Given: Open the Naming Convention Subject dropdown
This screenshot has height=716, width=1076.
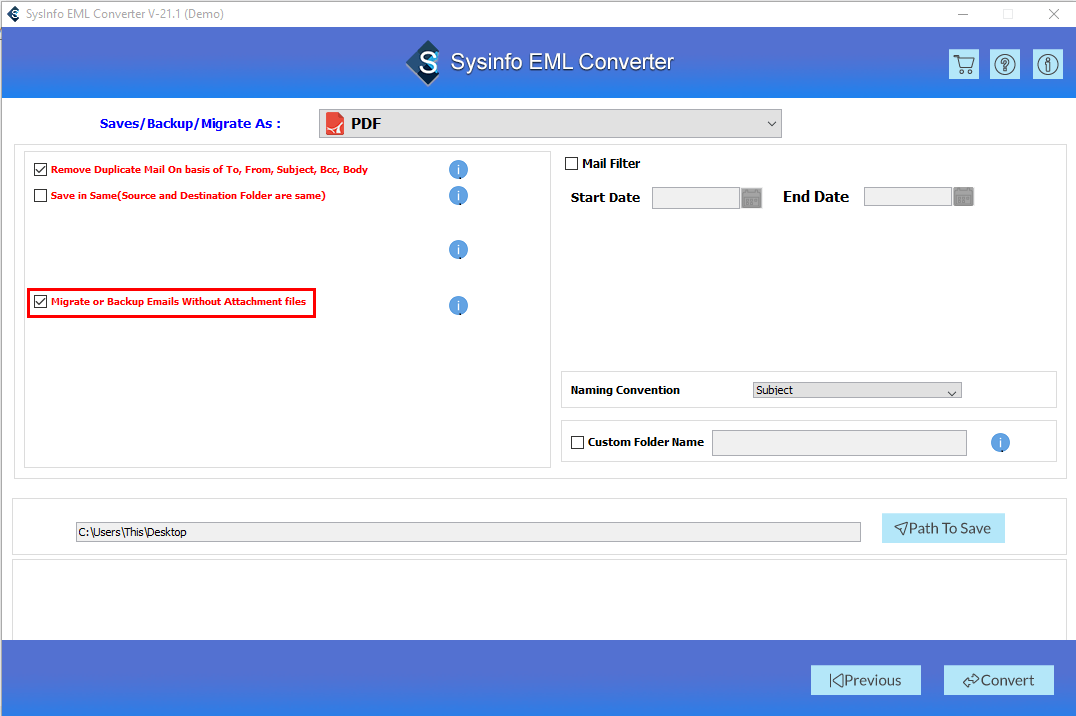Looking at the screenshot, I should pos(857,390).
